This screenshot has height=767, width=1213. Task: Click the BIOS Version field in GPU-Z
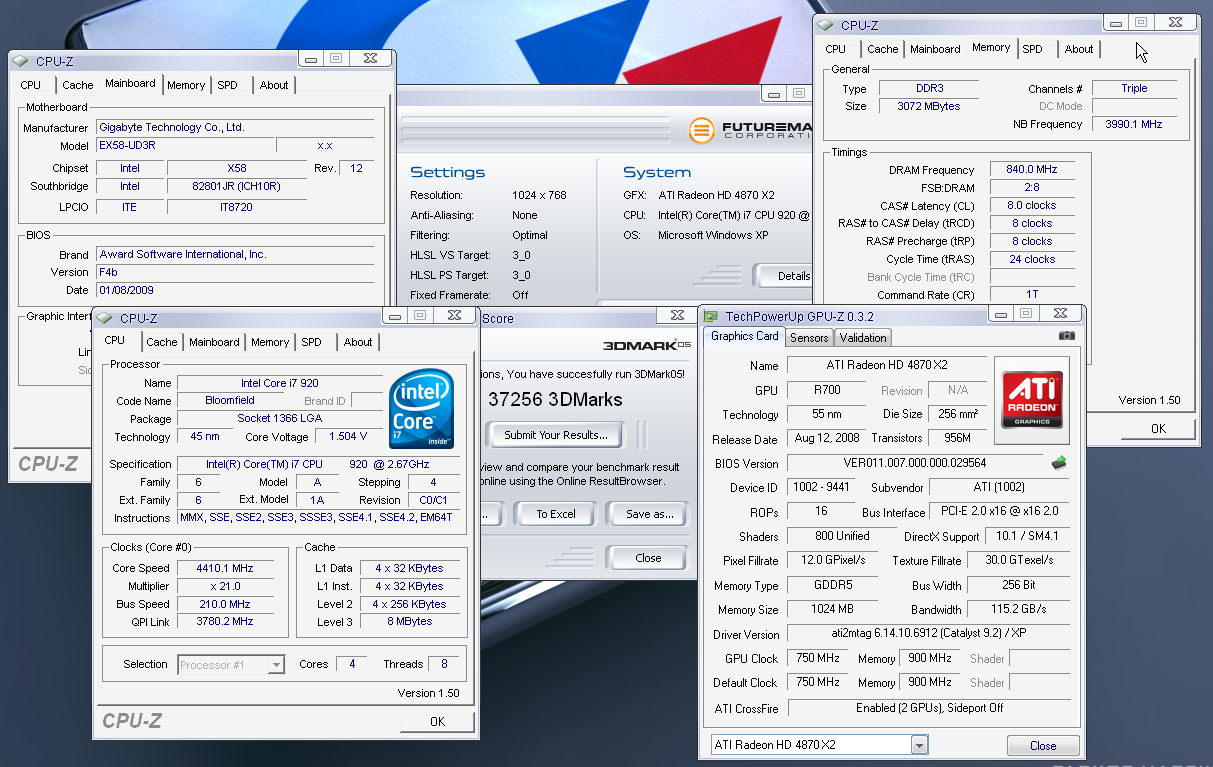[915, 463]
